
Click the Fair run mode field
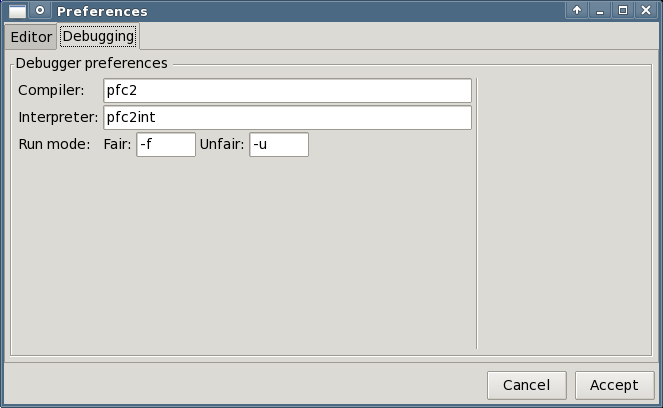pos(165,145)
